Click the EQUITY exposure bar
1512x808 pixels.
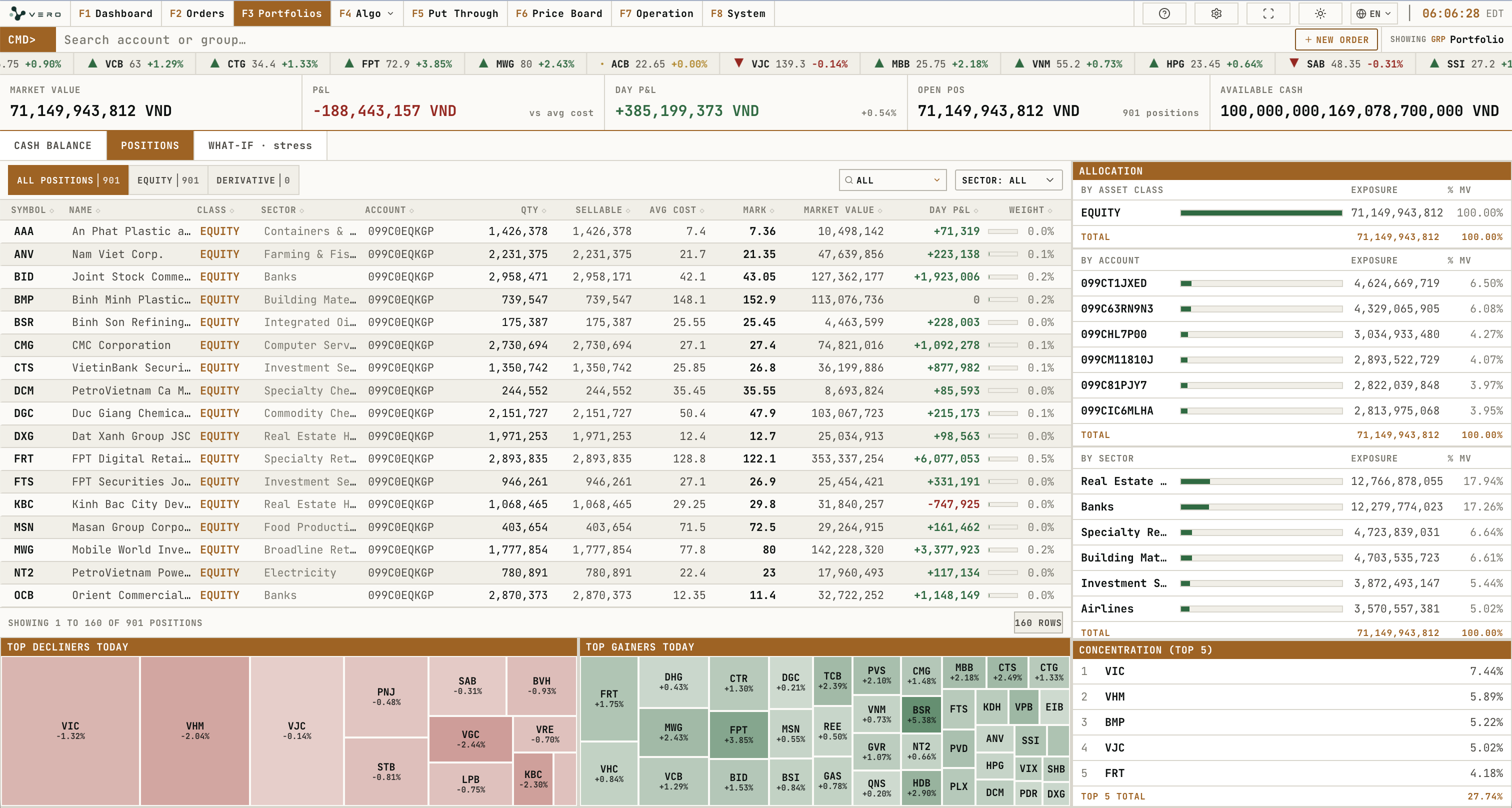point(1261,213)
